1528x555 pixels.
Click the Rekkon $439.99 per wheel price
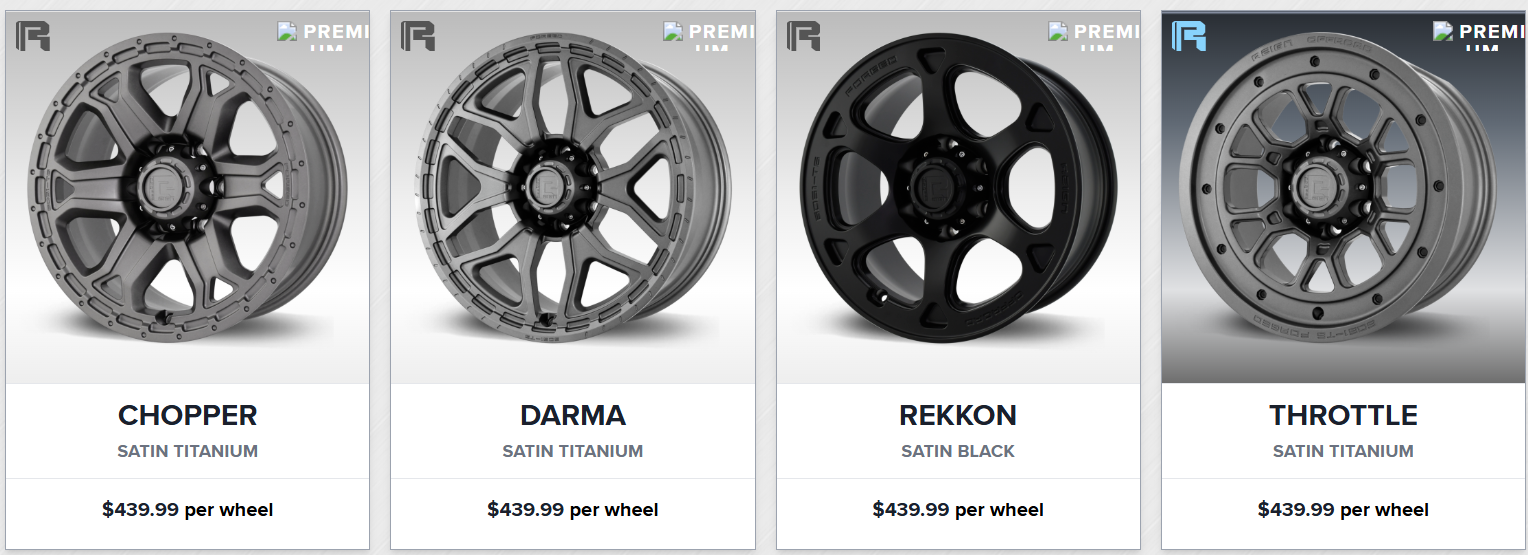[x=958, y=510]
